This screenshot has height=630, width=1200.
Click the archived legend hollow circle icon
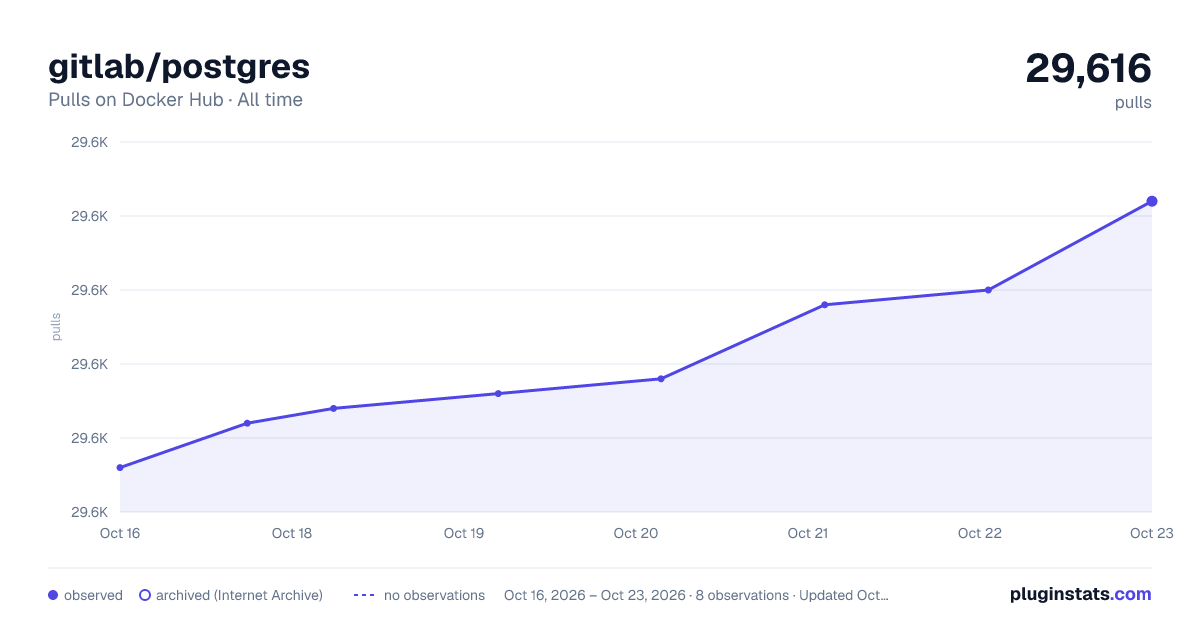pos(145,595)
